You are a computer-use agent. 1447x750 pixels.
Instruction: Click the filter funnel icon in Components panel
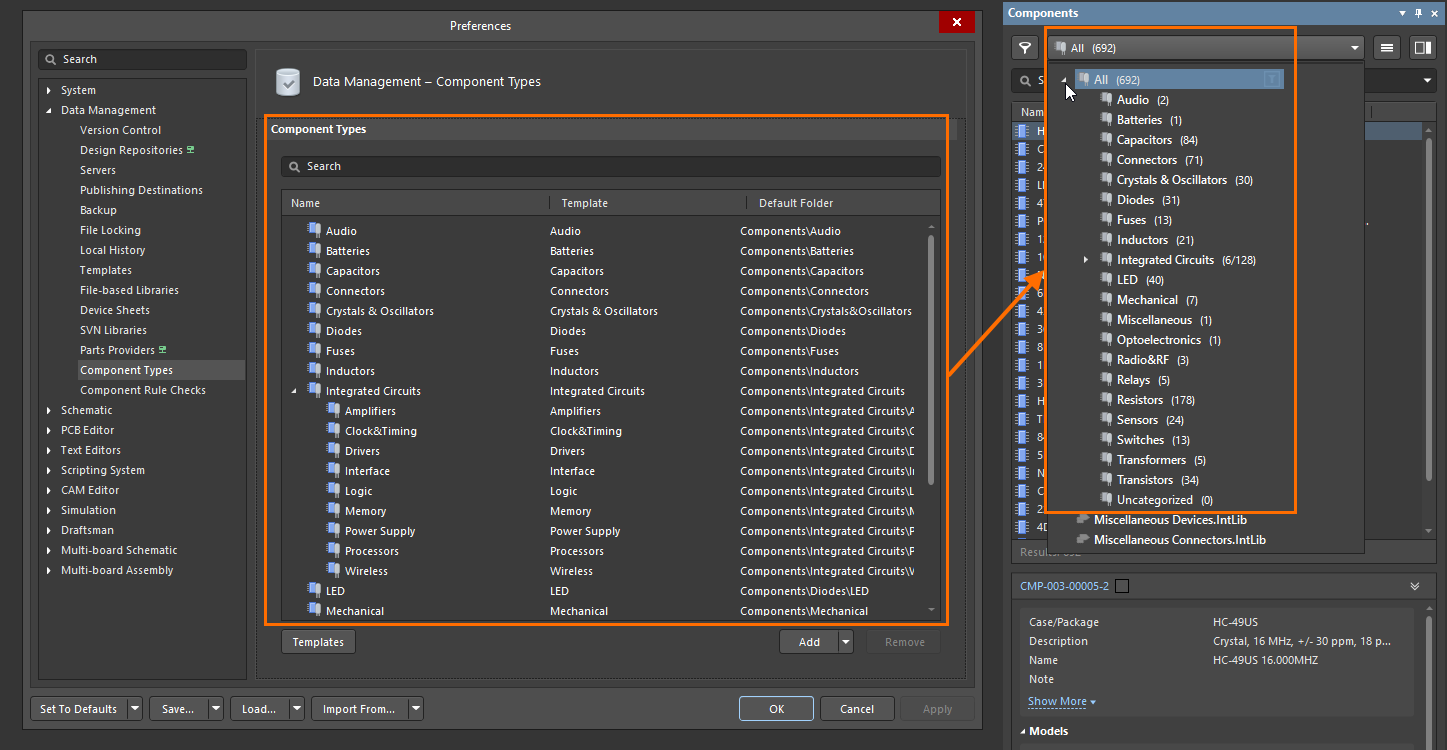[1024, 47]
